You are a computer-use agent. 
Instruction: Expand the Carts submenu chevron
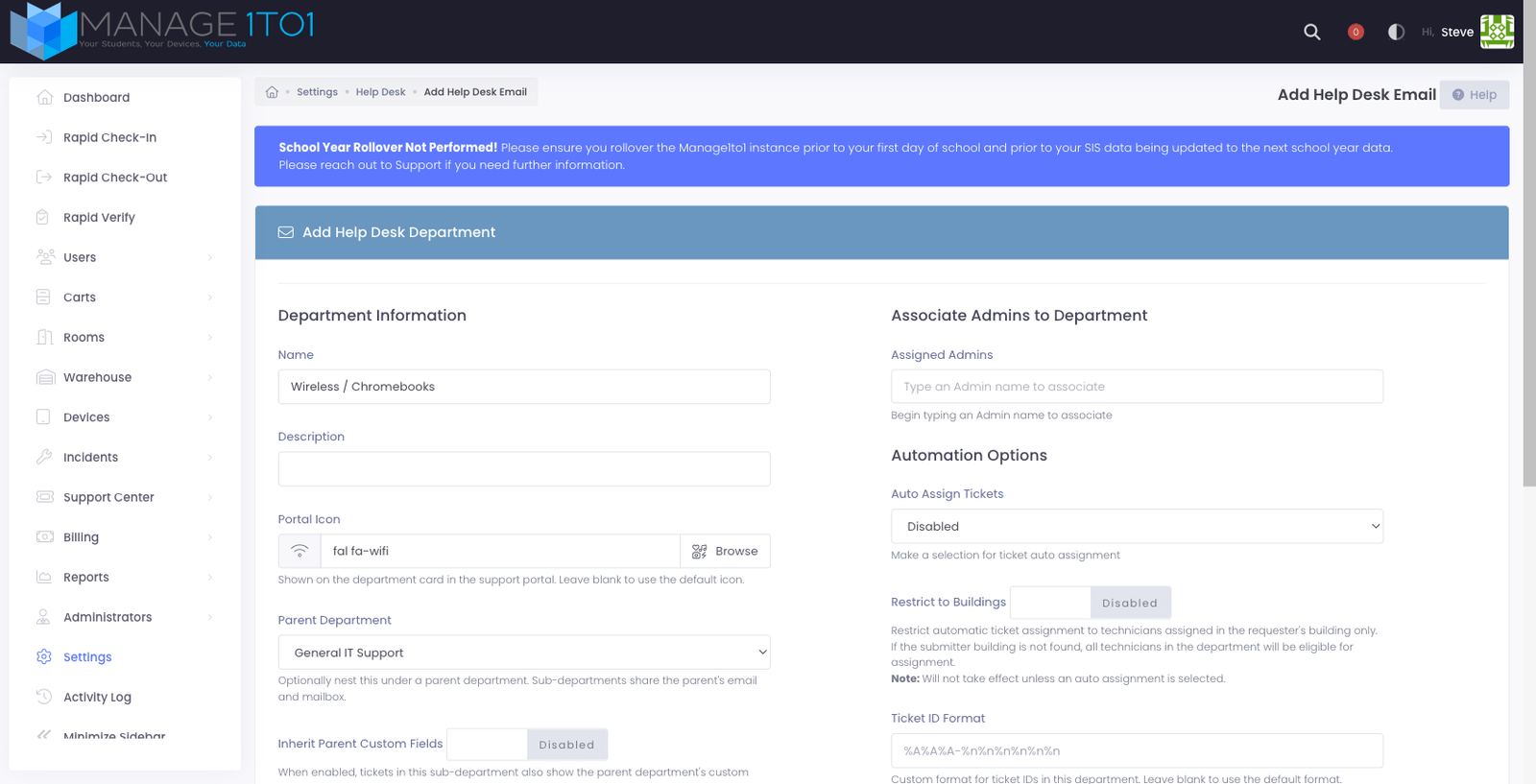210,297
